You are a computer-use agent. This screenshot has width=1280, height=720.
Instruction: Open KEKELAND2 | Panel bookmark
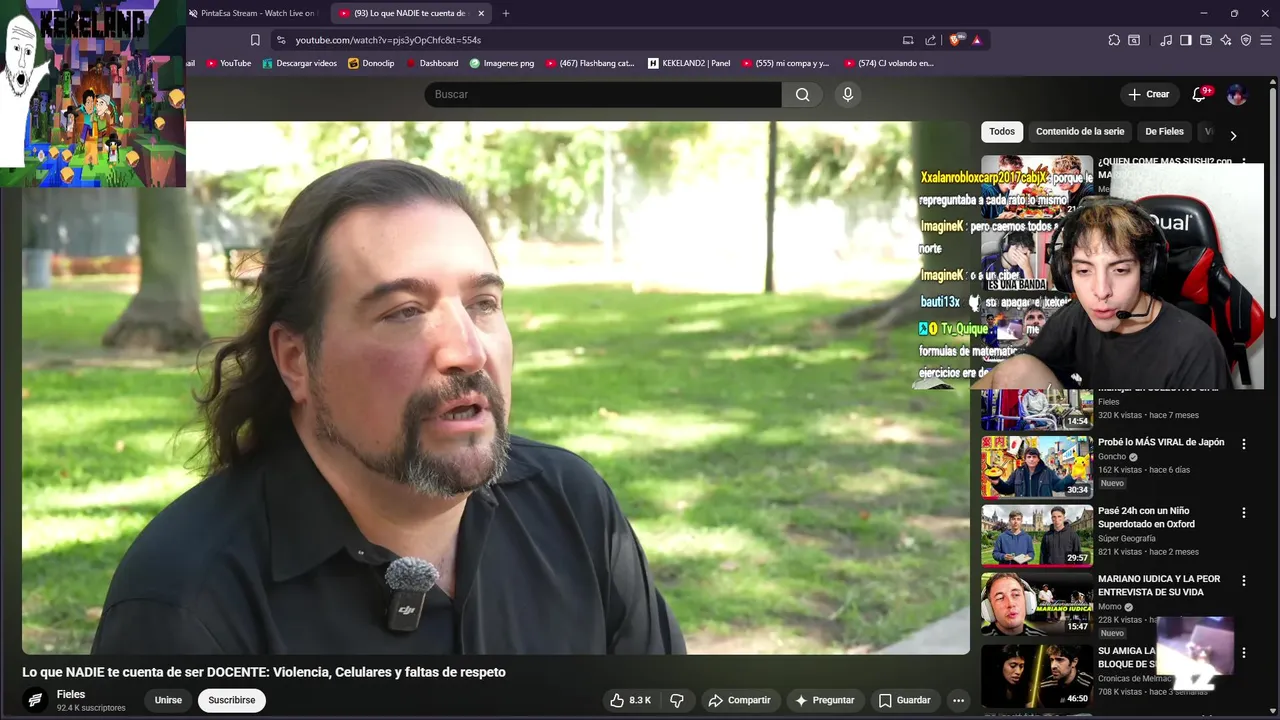tap(689, 63)
